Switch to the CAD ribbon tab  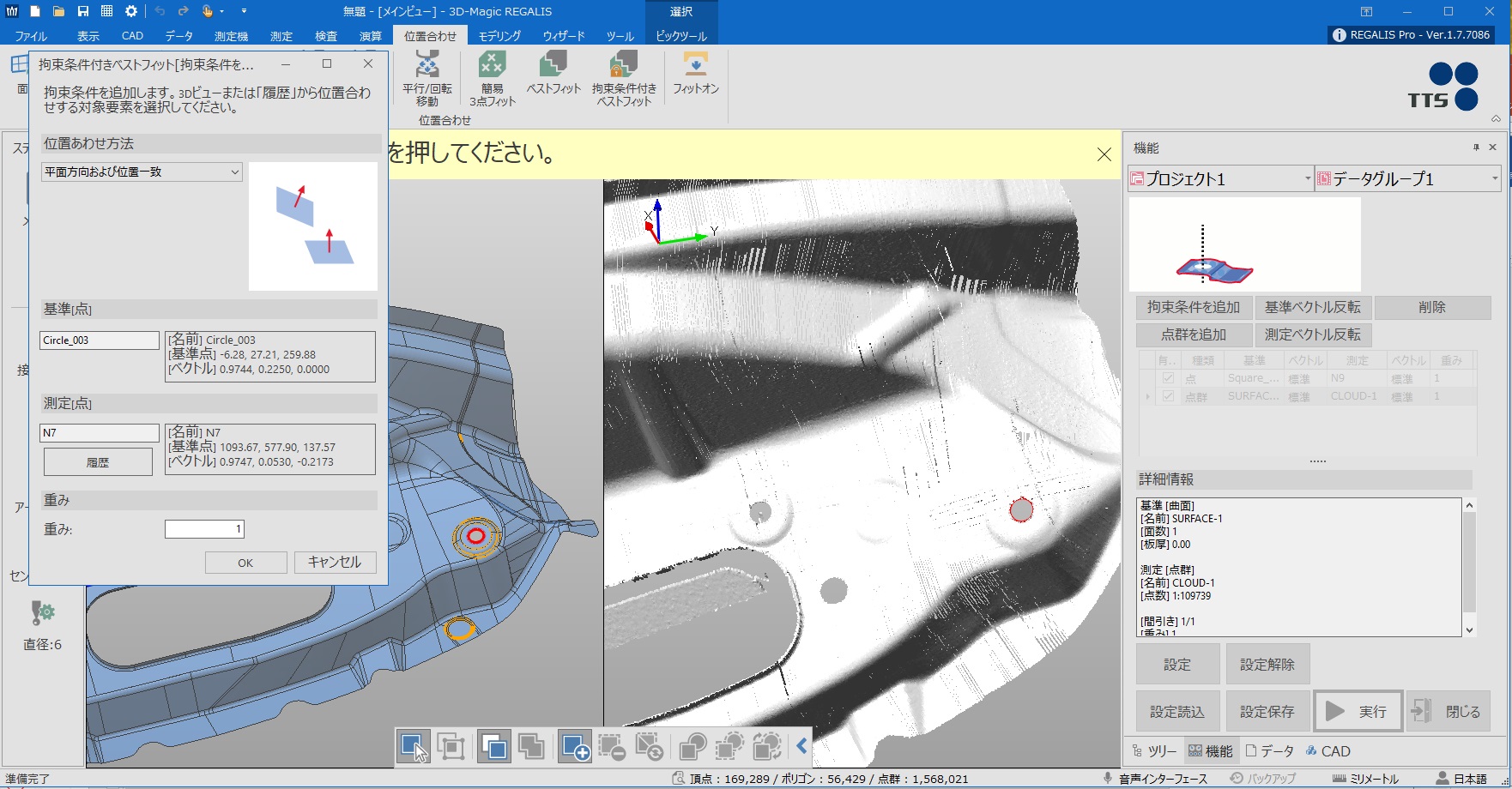[133, 36]
